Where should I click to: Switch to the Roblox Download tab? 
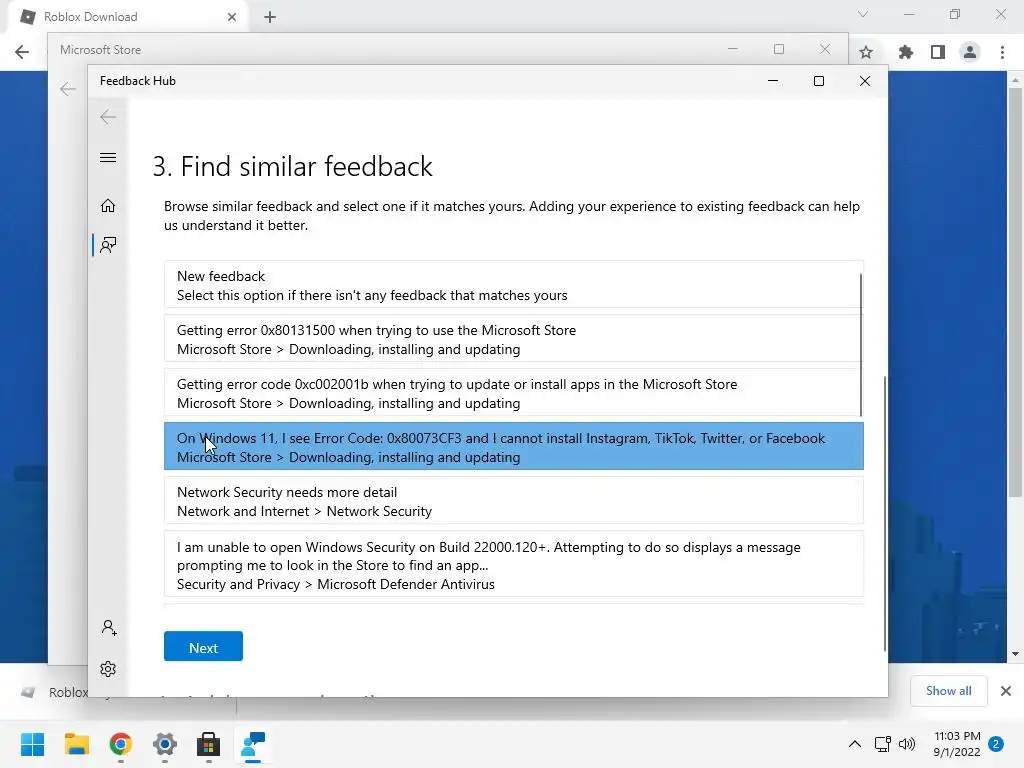[x=127, y=17]
